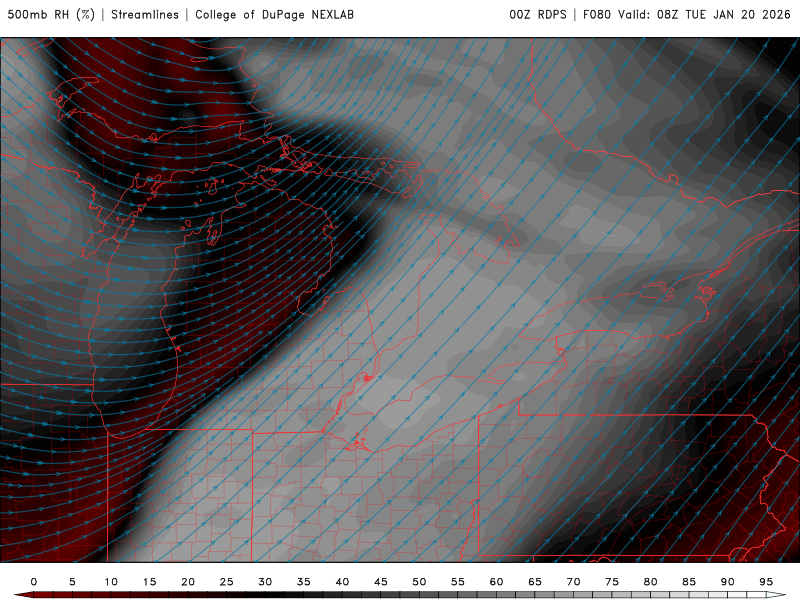Click the 'Streamlines' label in header
Screen dimensions: 800x600
(145, 14)
